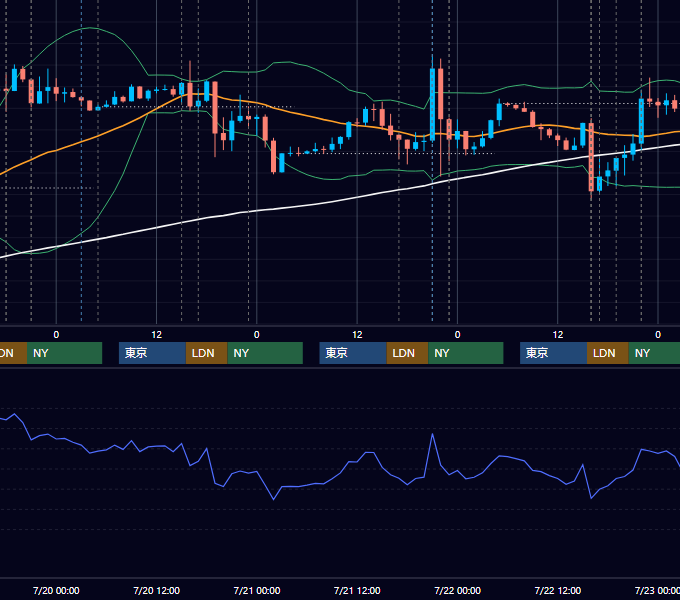Click the 東京 session block on 7/20

[152, 353]
